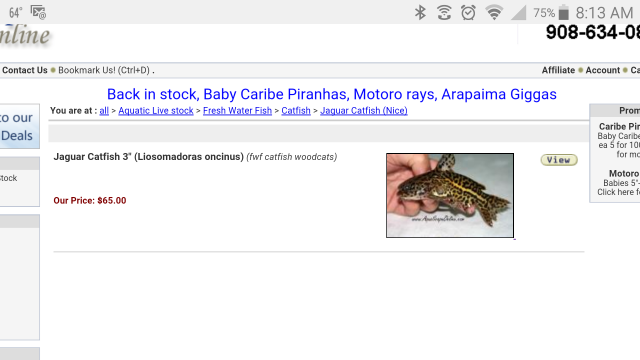
Task: Go to Aquatic Live stock breadcrumb
Action: [x=156, y=111]
